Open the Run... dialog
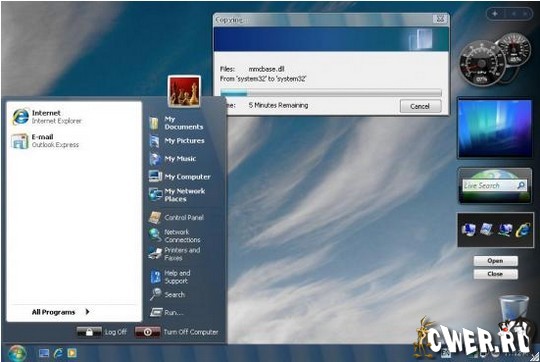This screenshot has width=540, height=362. pos(167,312)
